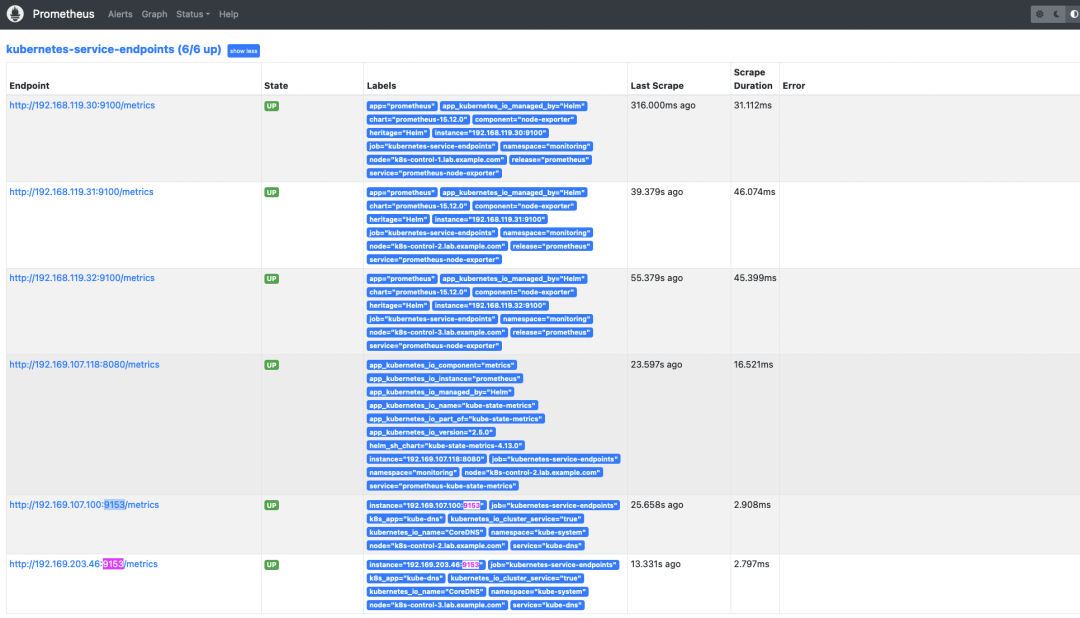Open the Status dropdown menu
This screenshot has width=1080, height=618.
192,14
